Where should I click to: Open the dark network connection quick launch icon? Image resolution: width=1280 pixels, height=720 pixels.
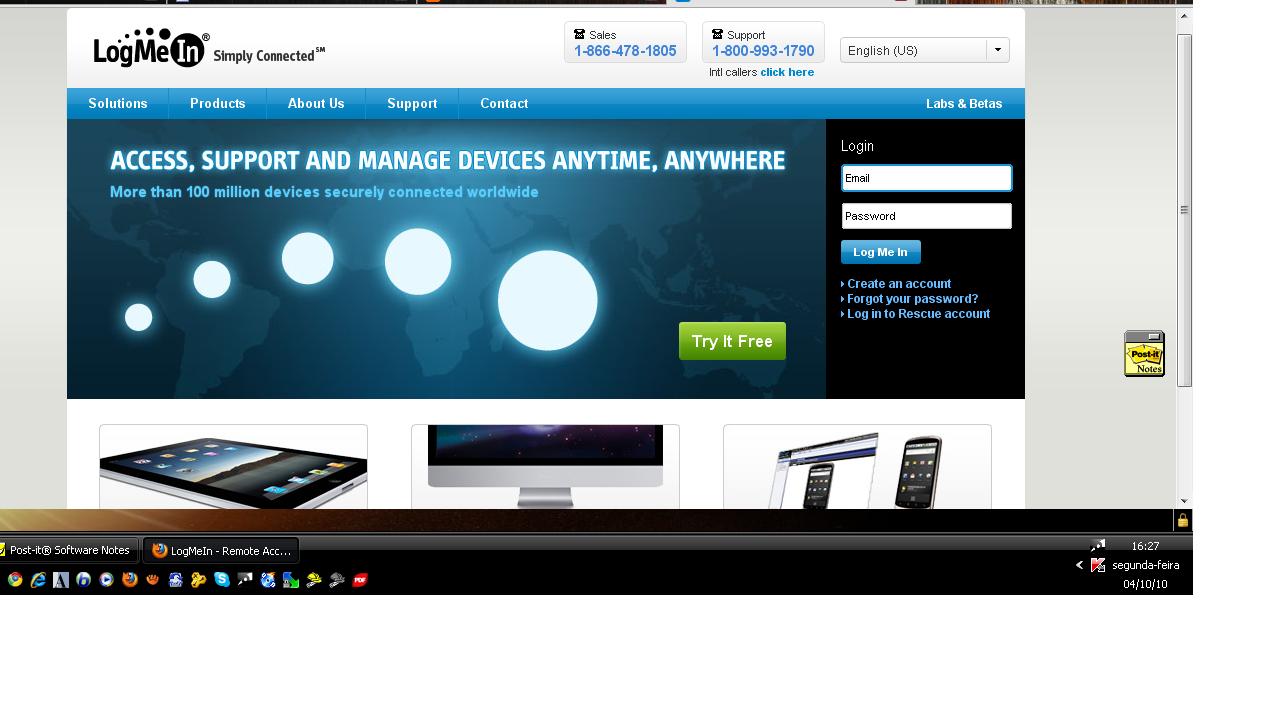(245, 579)
